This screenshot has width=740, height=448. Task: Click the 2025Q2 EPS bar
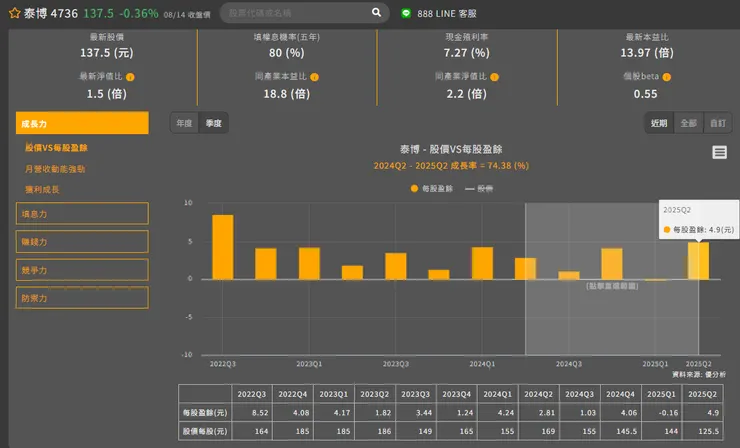[698, 261]
